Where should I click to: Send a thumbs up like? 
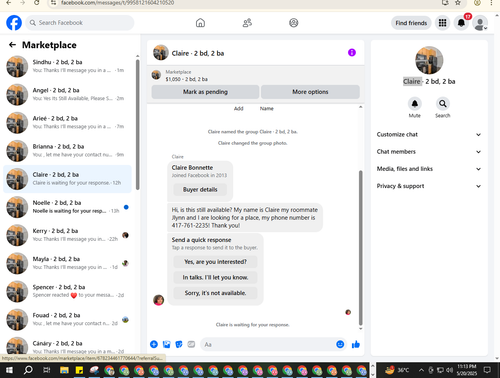click(x=356, y=344)
